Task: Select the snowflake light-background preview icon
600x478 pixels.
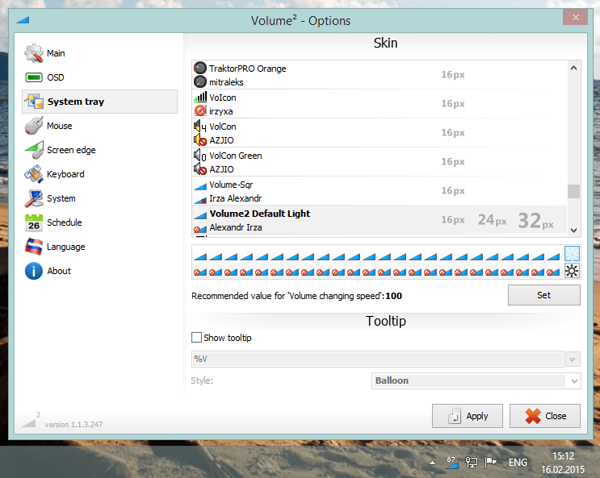Action: coord(572,254)
